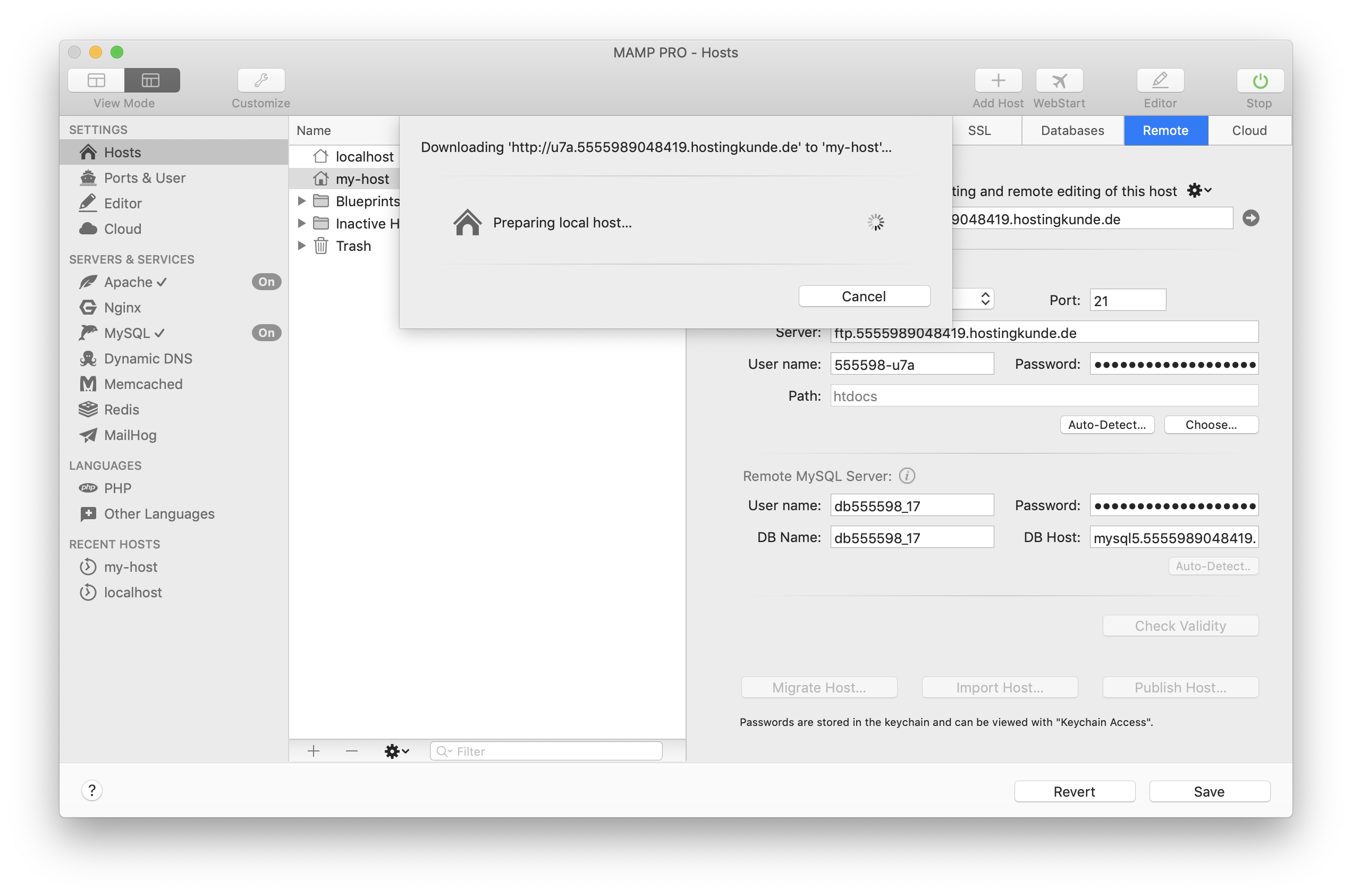1352x896 pixels.
Task: Switch to the Databases tab
Action: click(x=1072, y=130)
